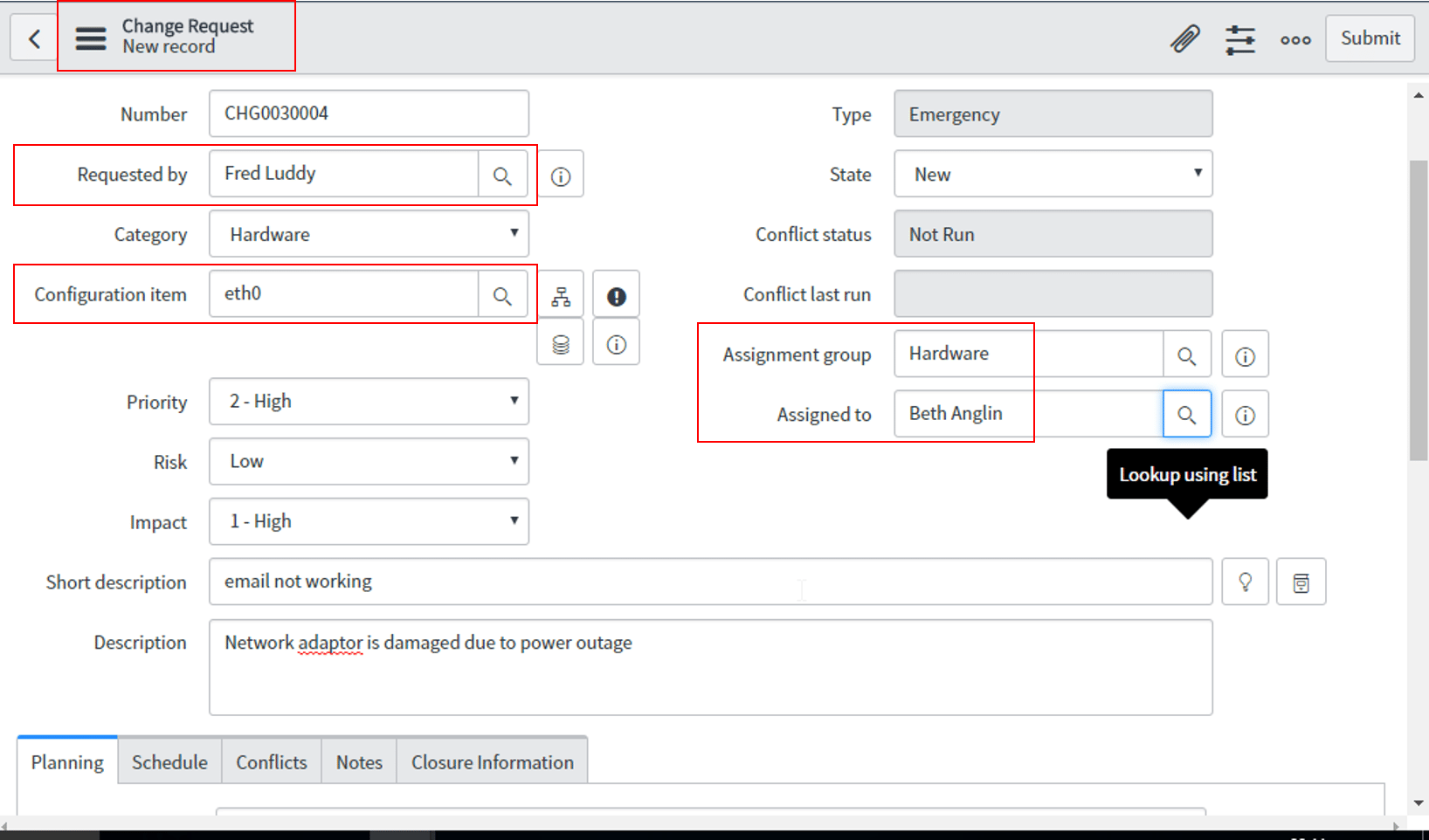1429x840 pixels.
Task: Click the Assigned to text field
Action: tap(1029, 414)
